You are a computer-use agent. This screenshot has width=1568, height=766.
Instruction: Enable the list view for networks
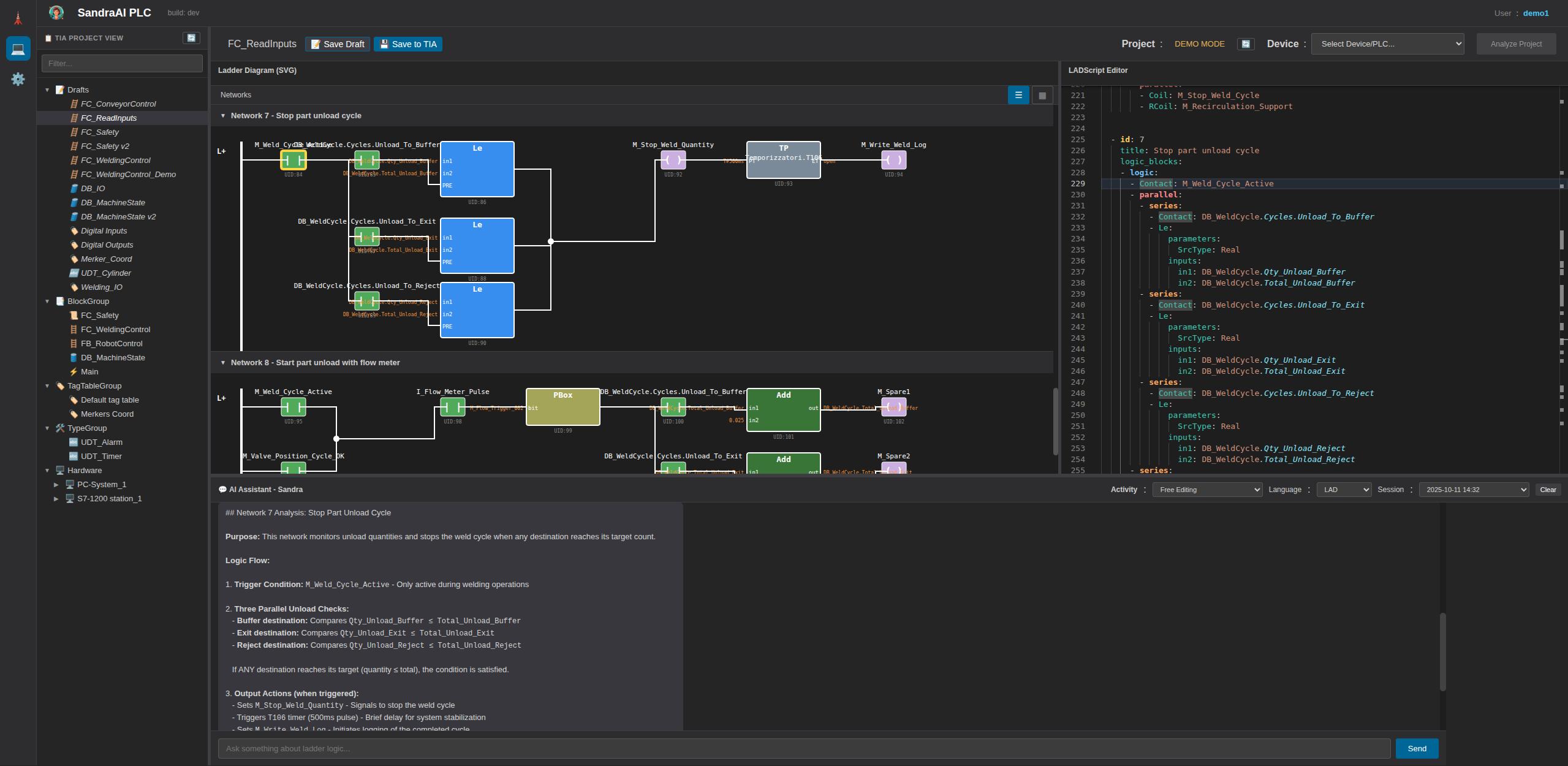pyautogui.click(x=1018, y=95)
